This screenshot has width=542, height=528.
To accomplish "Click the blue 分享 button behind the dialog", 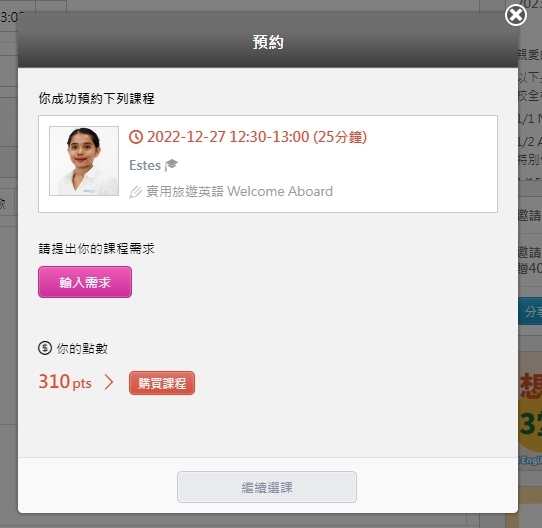I will (530, 311).
